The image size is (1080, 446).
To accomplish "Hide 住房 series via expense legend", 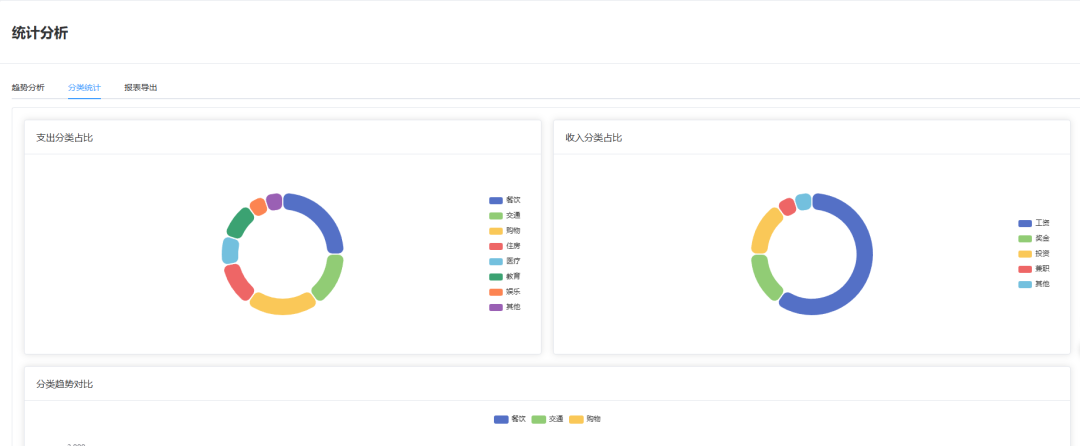I will click(x=504, y=246).
